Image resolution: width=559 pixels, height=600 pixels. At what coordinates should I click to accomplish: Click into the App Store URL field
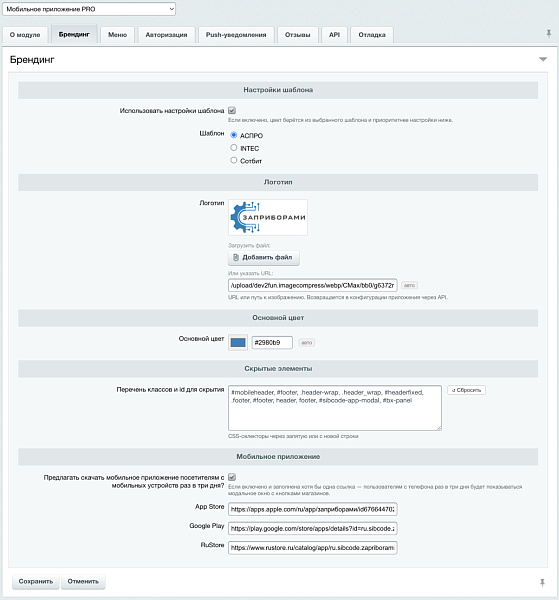[313, 509]
